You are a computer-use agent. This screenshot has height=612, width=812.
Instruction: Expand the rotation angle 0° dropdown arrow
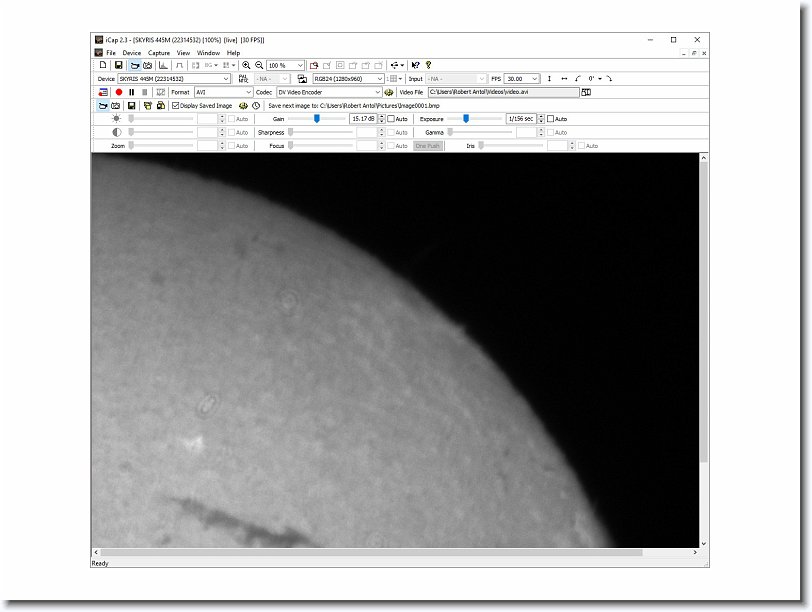[600, 79]
